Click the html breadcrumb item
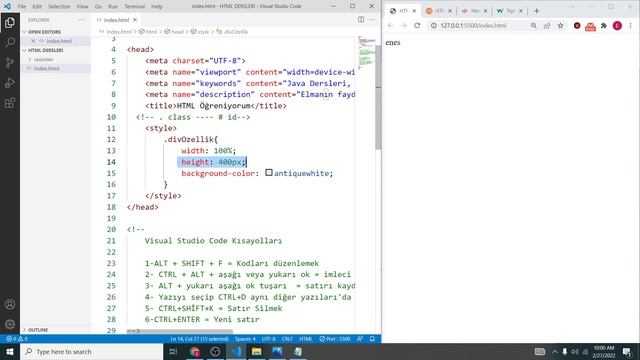This screenshot has height=360, width=640. click(x=148, y=31)
